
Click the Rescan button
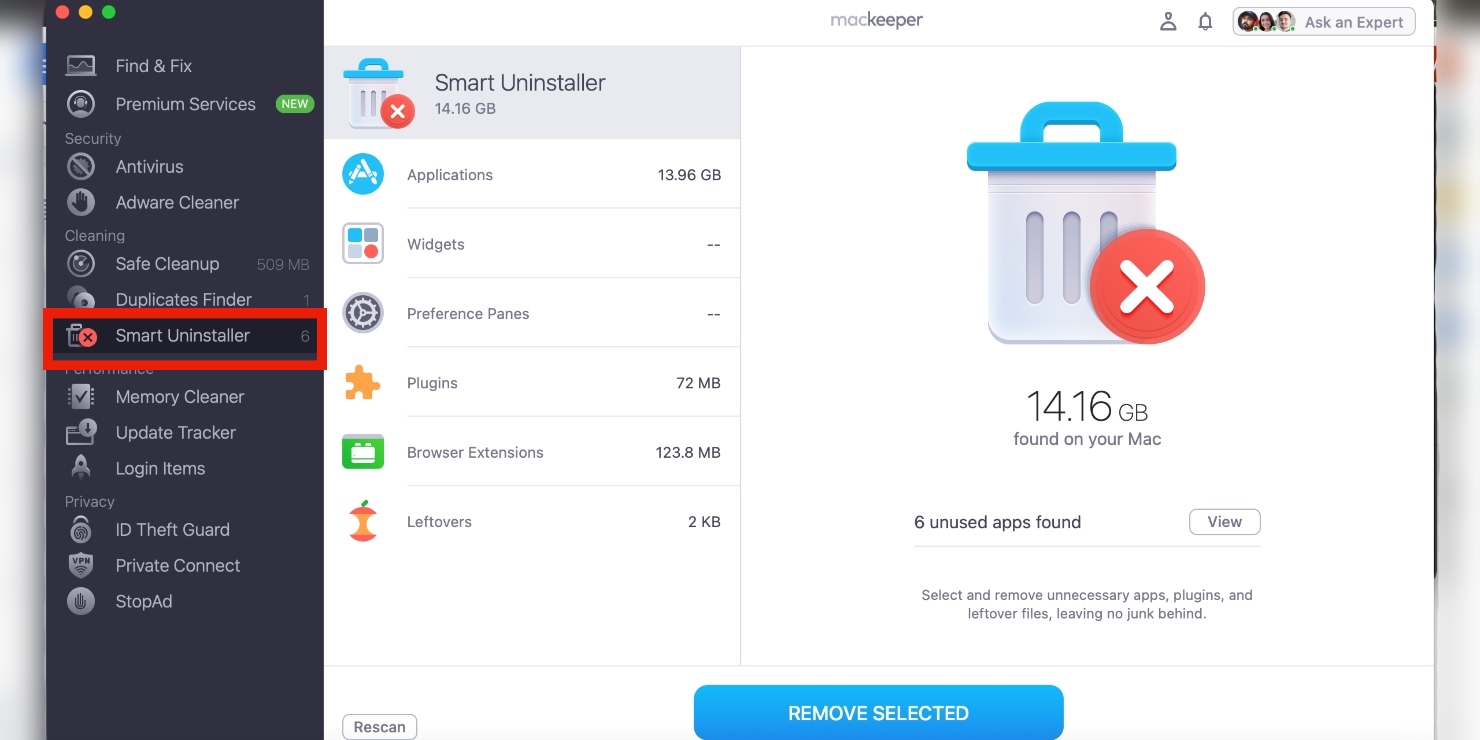click(x=379, y=727)
